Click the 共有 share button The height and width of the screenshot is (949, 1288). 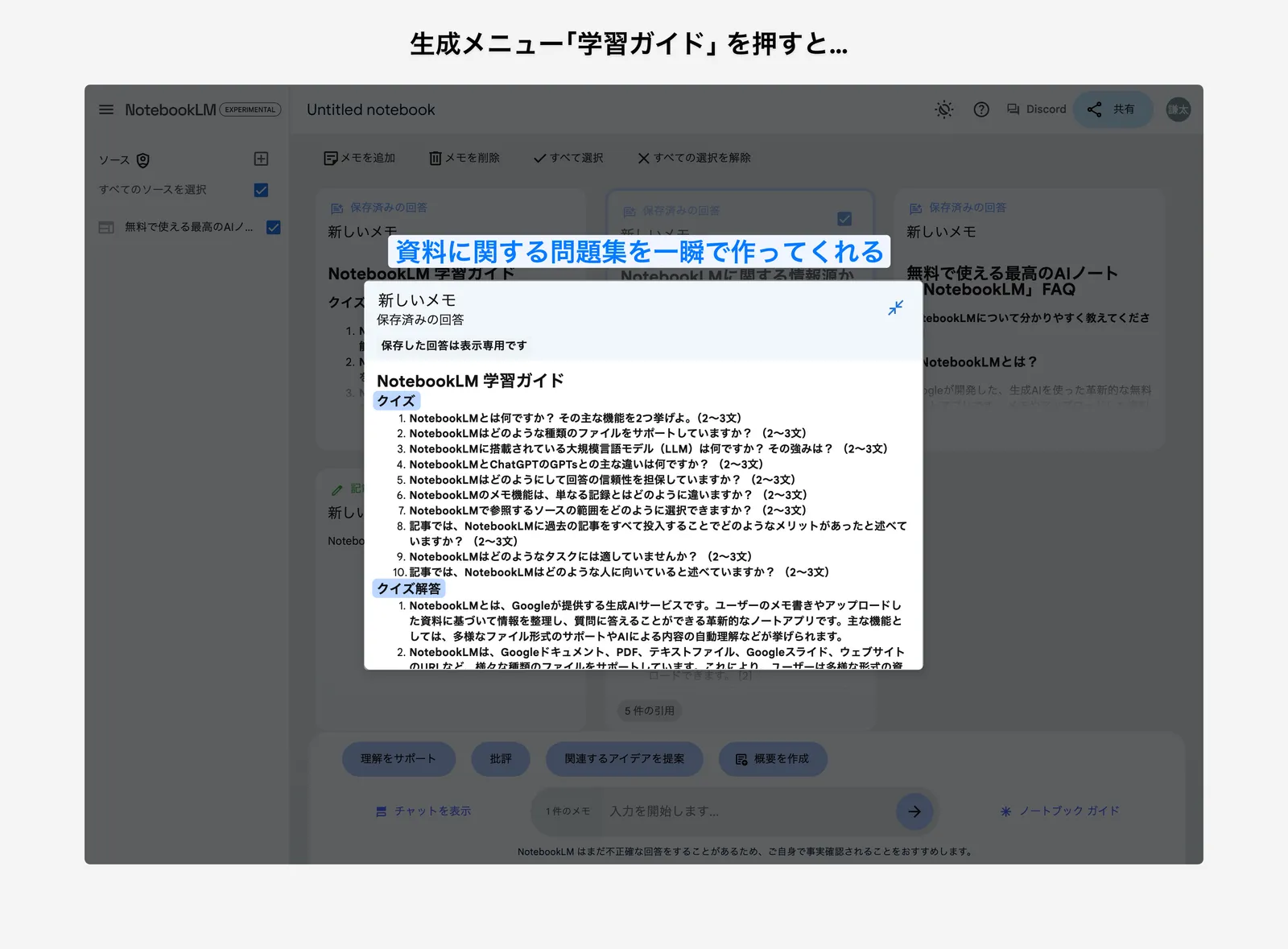pos(1113,109)
